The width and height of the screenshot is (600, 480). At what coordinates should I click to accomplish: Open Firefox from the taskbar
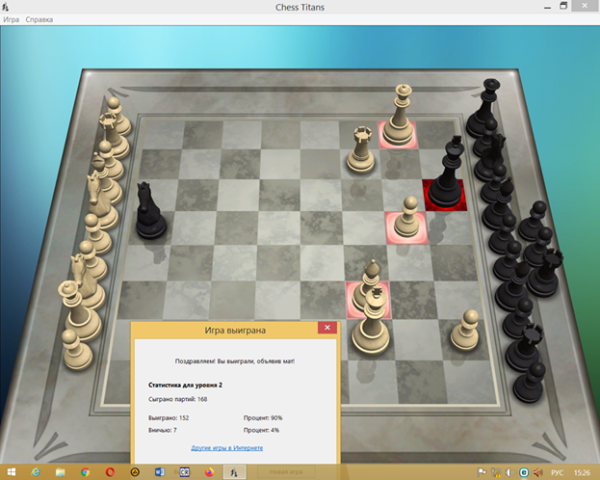(x=209, y=470)
